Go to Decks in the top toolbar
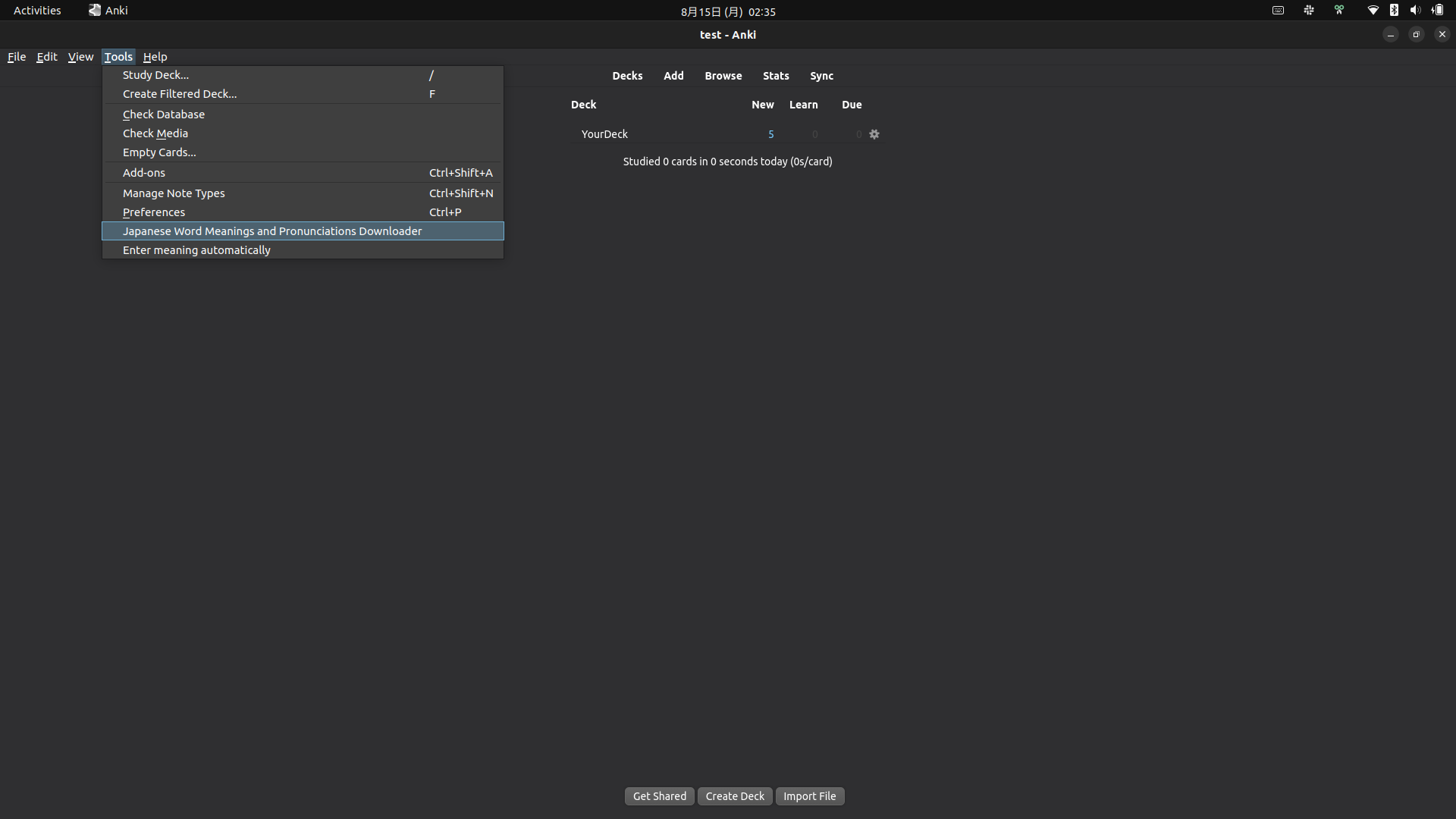 [627, 76]
